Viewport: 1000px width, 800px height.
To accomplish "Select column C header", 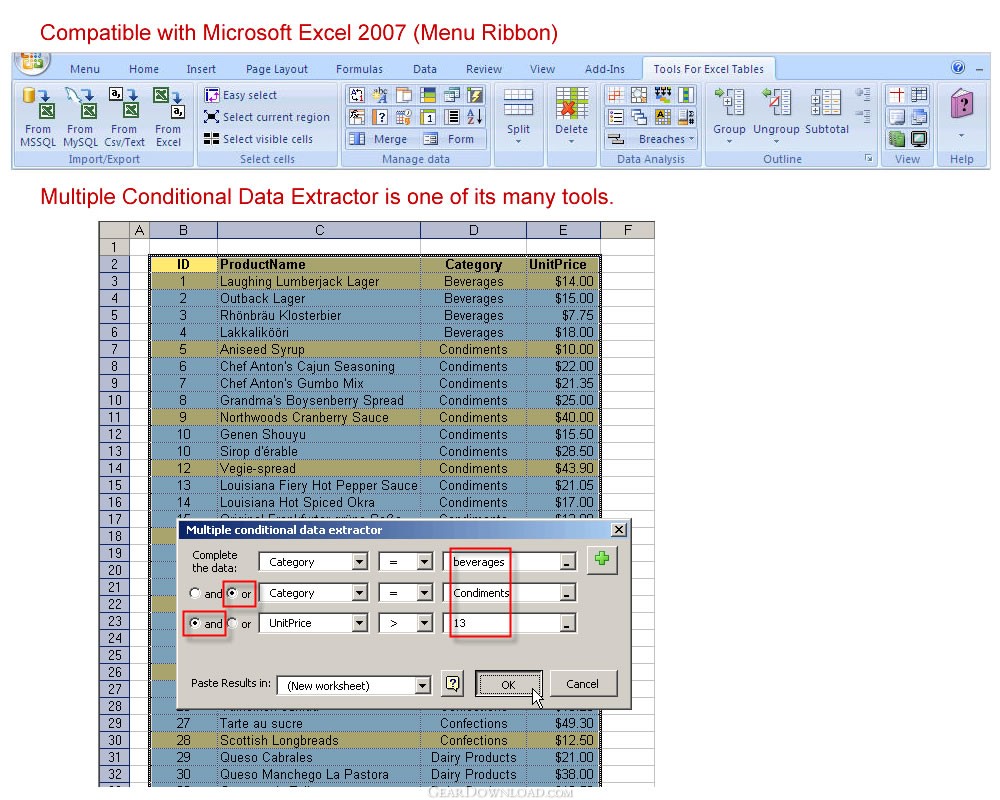I will (x=319, y=230).
